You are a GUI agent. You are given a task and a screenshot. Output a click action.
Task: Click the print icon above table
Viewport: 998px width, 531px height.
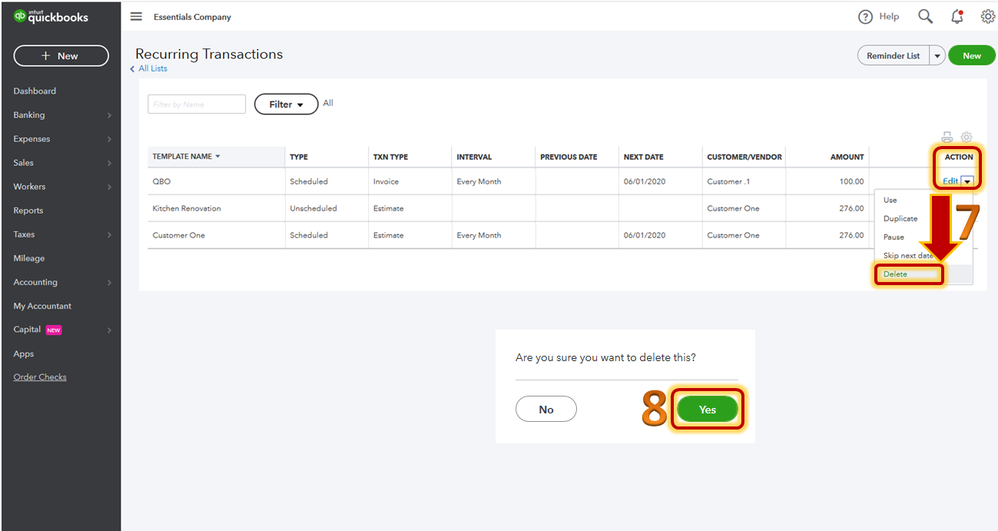click(x=947, y=137)
